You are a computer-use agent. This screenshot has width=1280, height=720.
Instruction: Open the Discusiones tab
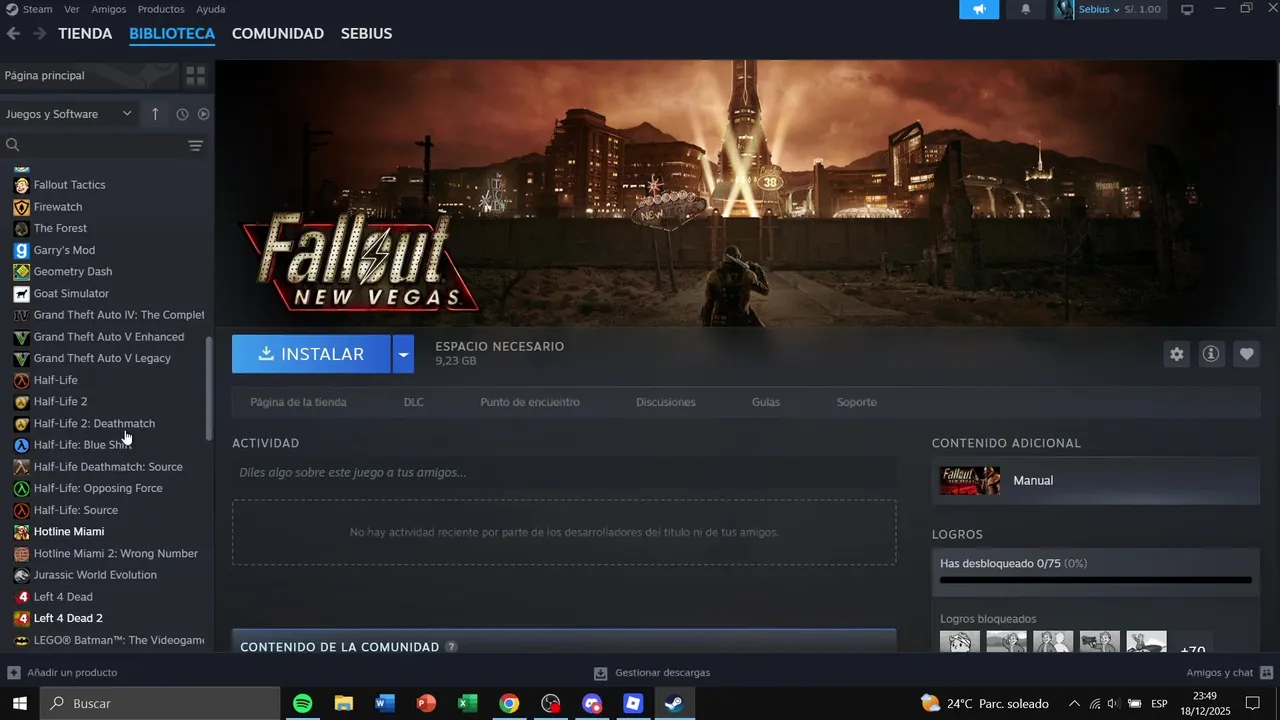coord(666,402)
